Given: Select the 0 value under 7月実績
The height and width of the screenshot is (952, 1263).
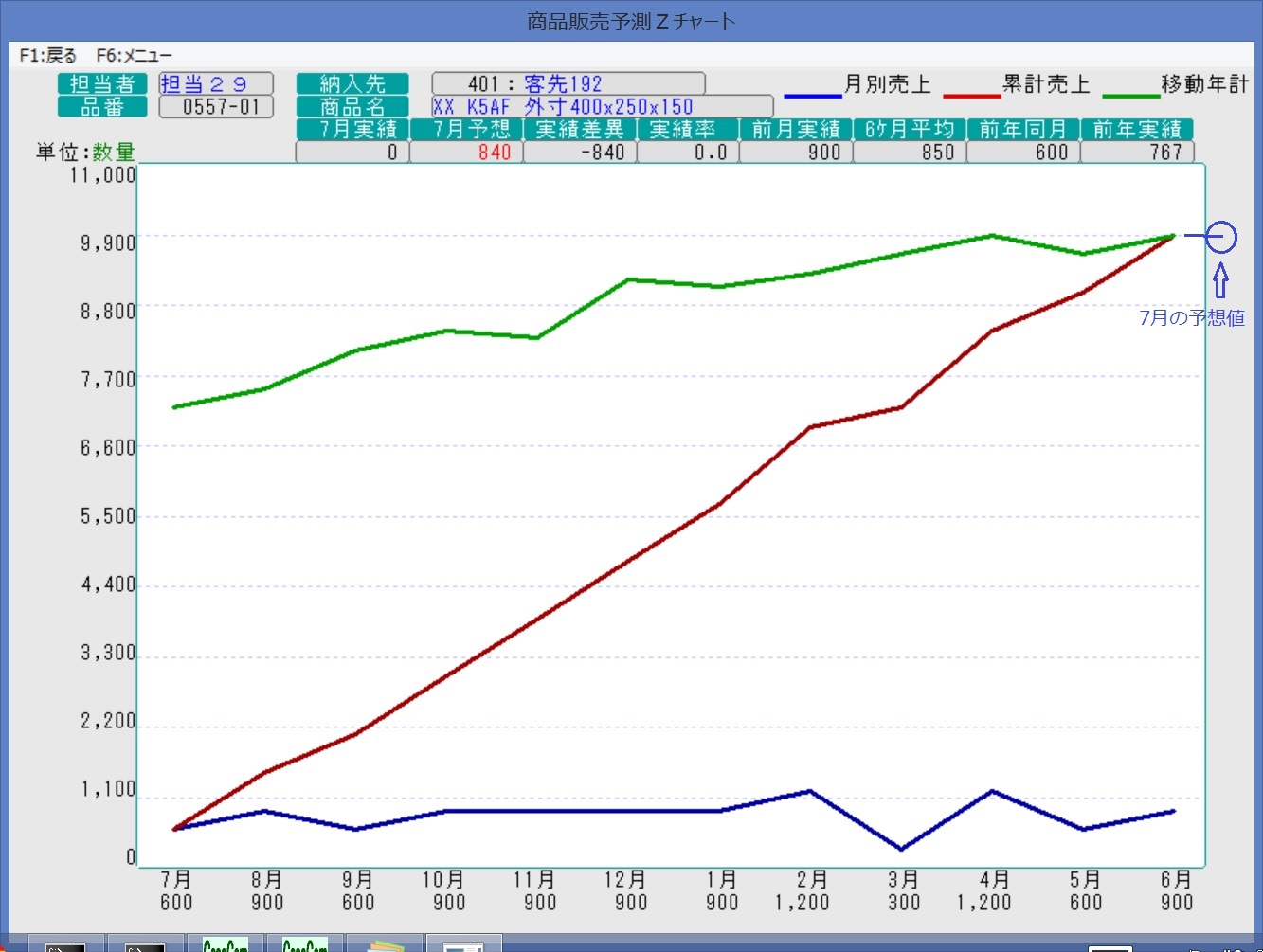Looking at the screenshot, I should coord(392,153).
